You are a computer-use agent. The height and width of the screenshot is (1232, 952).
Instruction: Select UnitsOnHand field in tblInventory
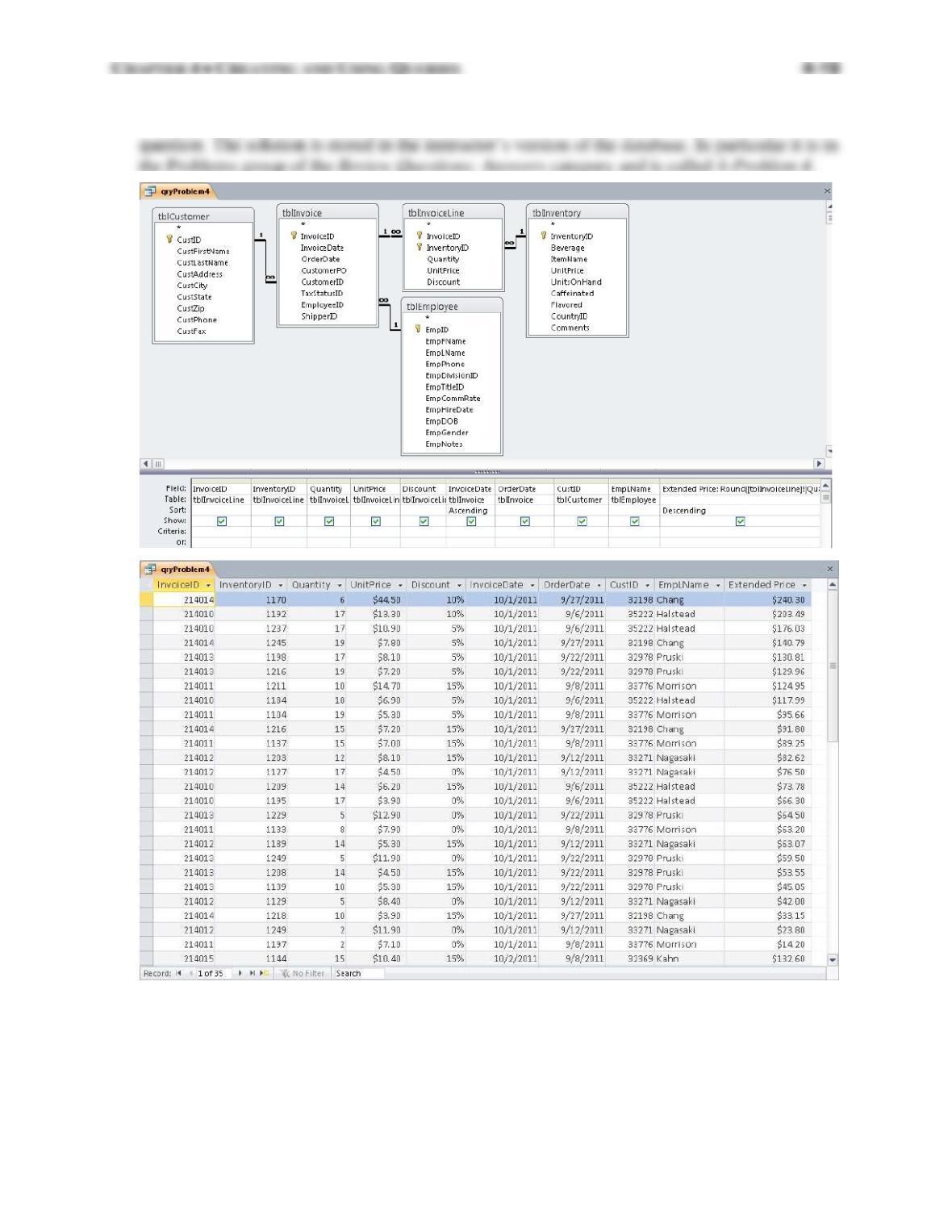click(576, 282)
